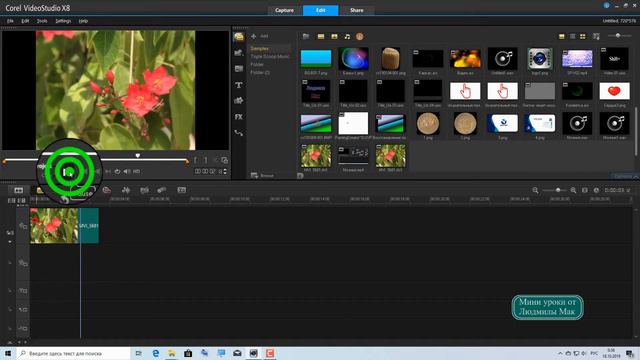Image resolution: width=640 pixels, height=360 pixels.
Task: Click the Mark-out bracket icon
Action: tap(206, 160)
